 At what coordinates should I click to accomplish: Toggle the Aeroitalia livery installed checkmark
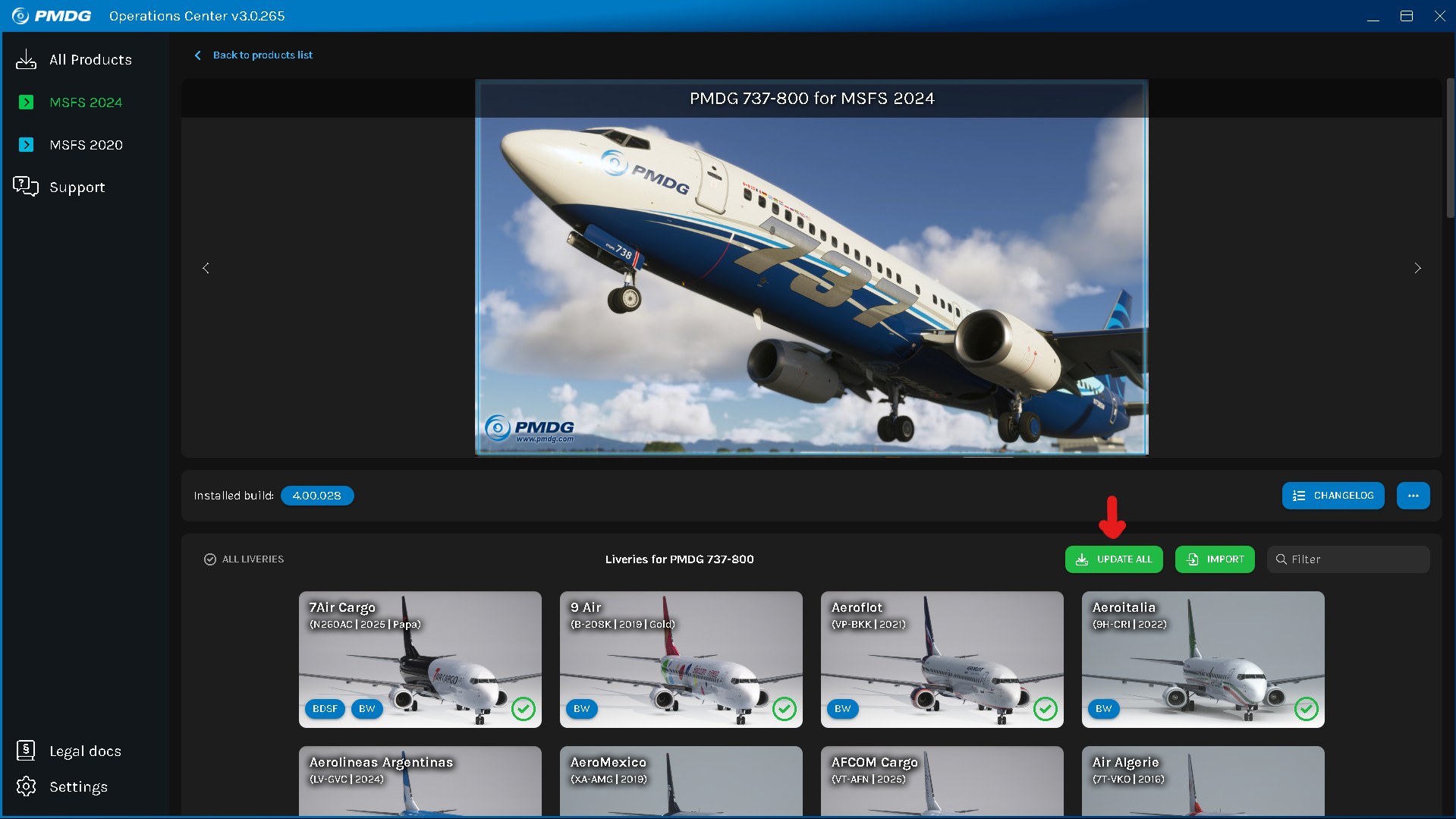(1306, 709)
